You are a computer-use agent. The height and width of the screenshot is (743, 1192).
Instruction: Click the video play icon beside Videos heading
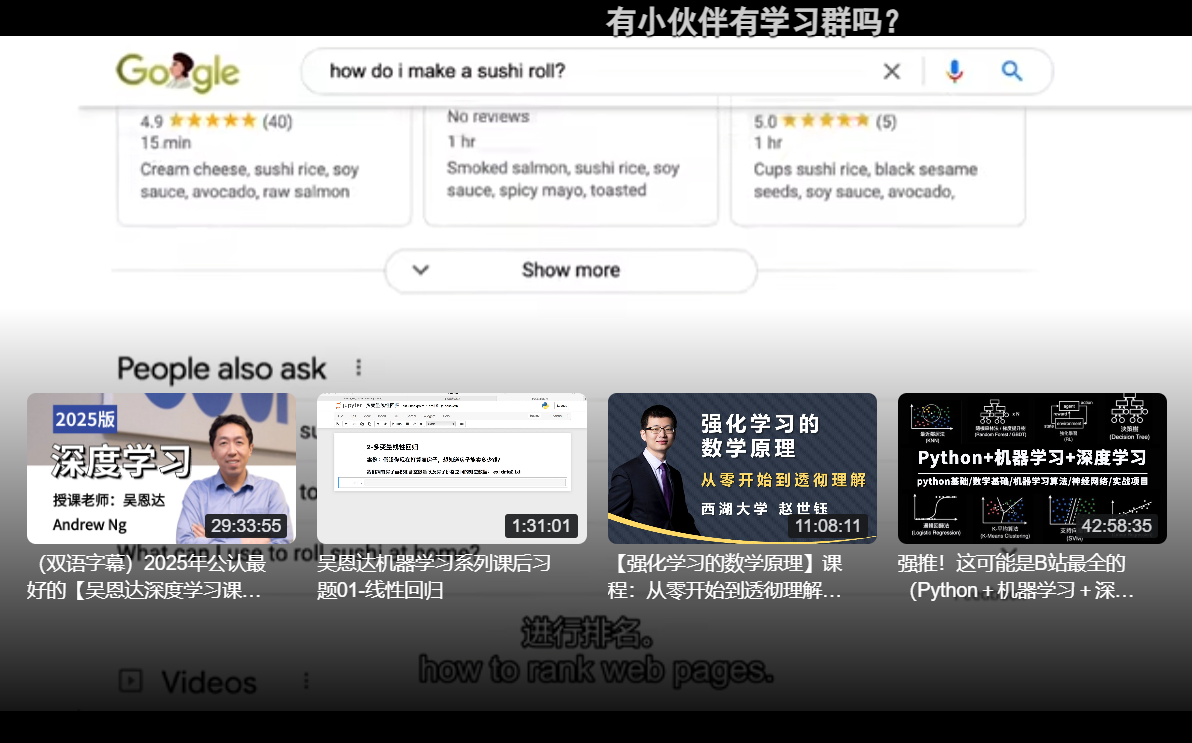(x=130, y=681)
